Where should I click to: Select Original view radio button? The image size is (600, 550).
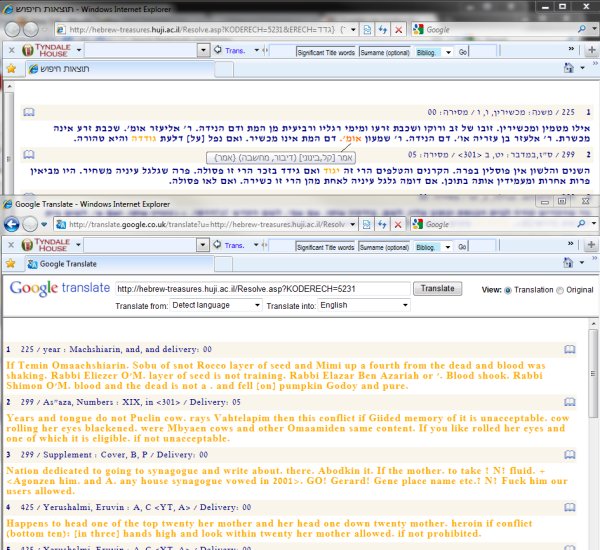pos(560,291)
